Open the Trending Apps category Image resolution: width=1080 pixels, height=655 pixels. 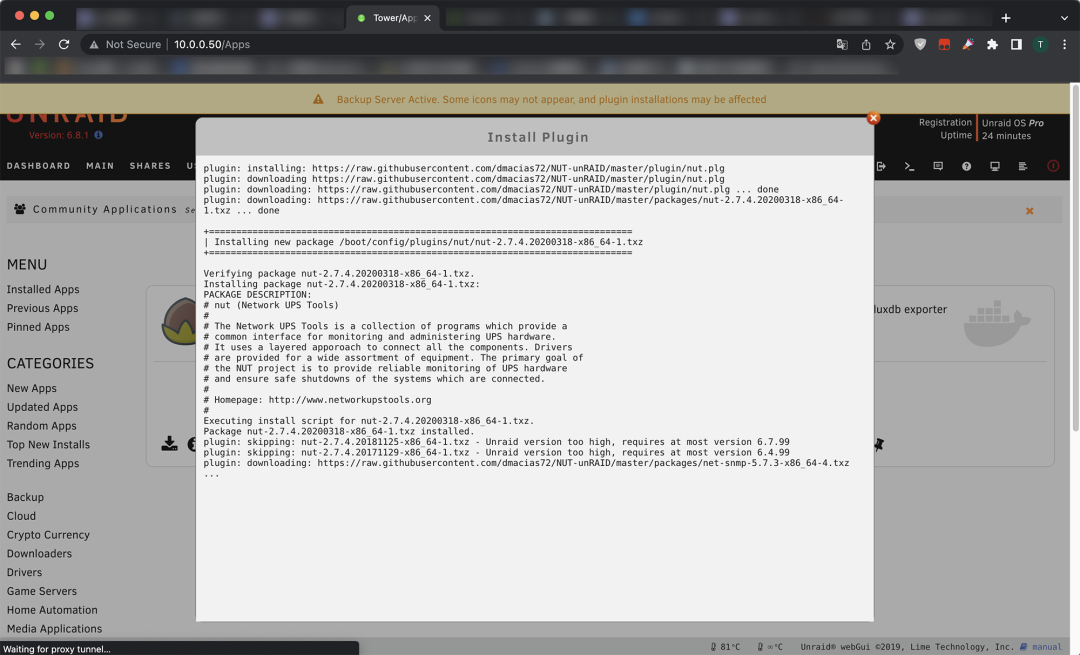[43, 463]
